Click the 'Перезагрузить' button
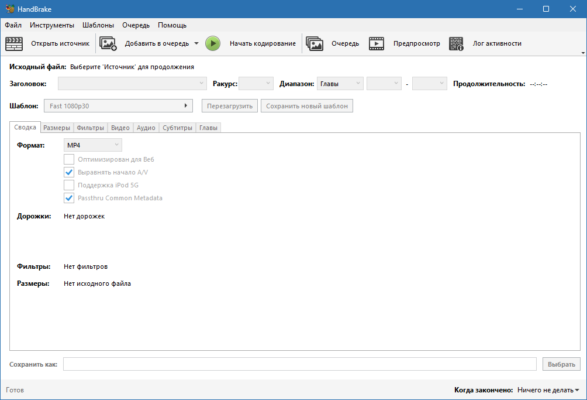The image size is (587, 400). tap(229, 106)
